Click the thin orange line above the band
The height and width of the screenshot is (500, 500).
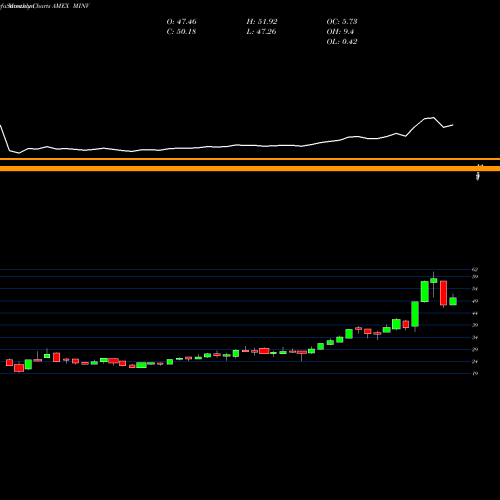click(x=250, y=159)
